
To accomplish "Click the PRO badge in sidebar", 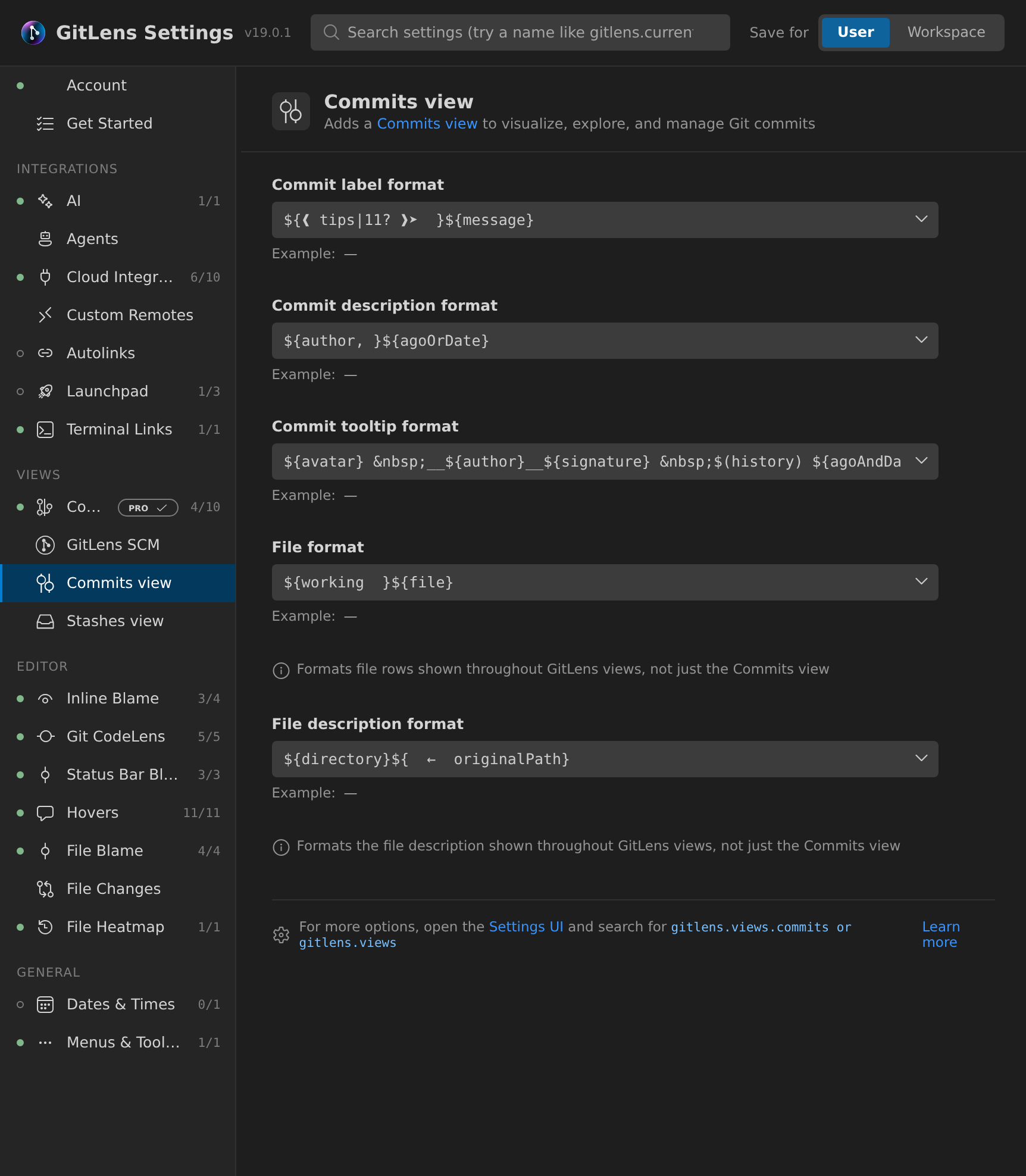I will [148, 508].
